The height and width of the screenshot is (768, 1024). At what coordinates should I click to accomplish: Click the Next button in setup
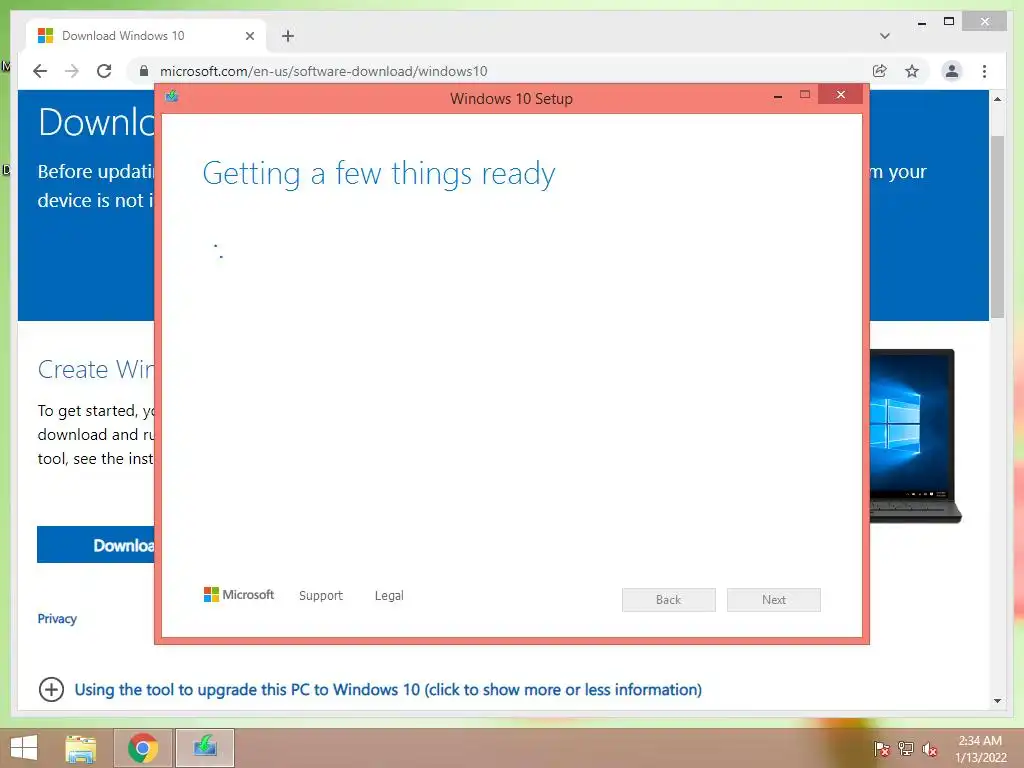click(774, 600)
